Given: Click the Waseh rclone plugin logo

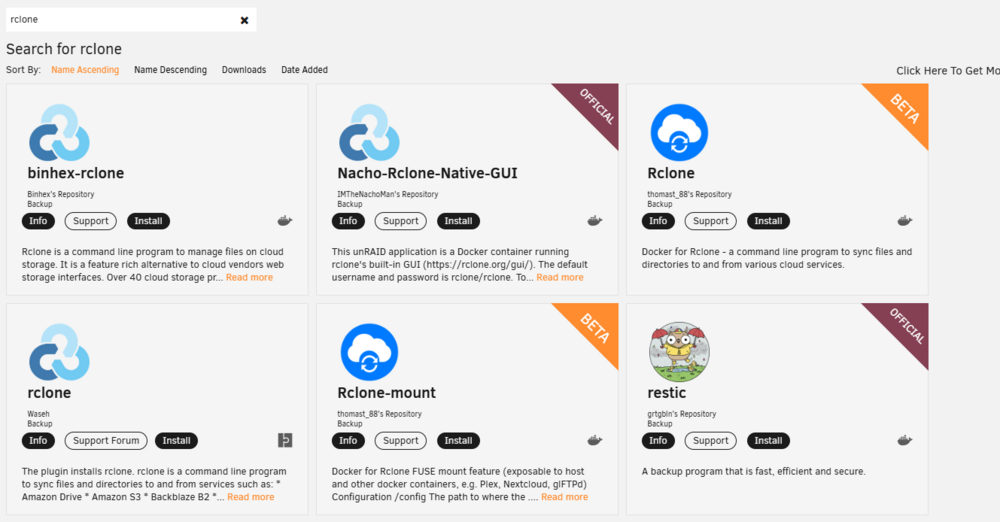Looking at the screenshot, I should click(x=59, y=352).
